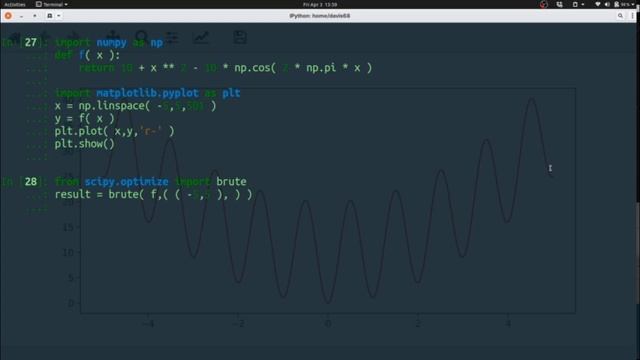640x360 pixels.
Task: Open the terminal kebab menu
Action: [632, 16]
